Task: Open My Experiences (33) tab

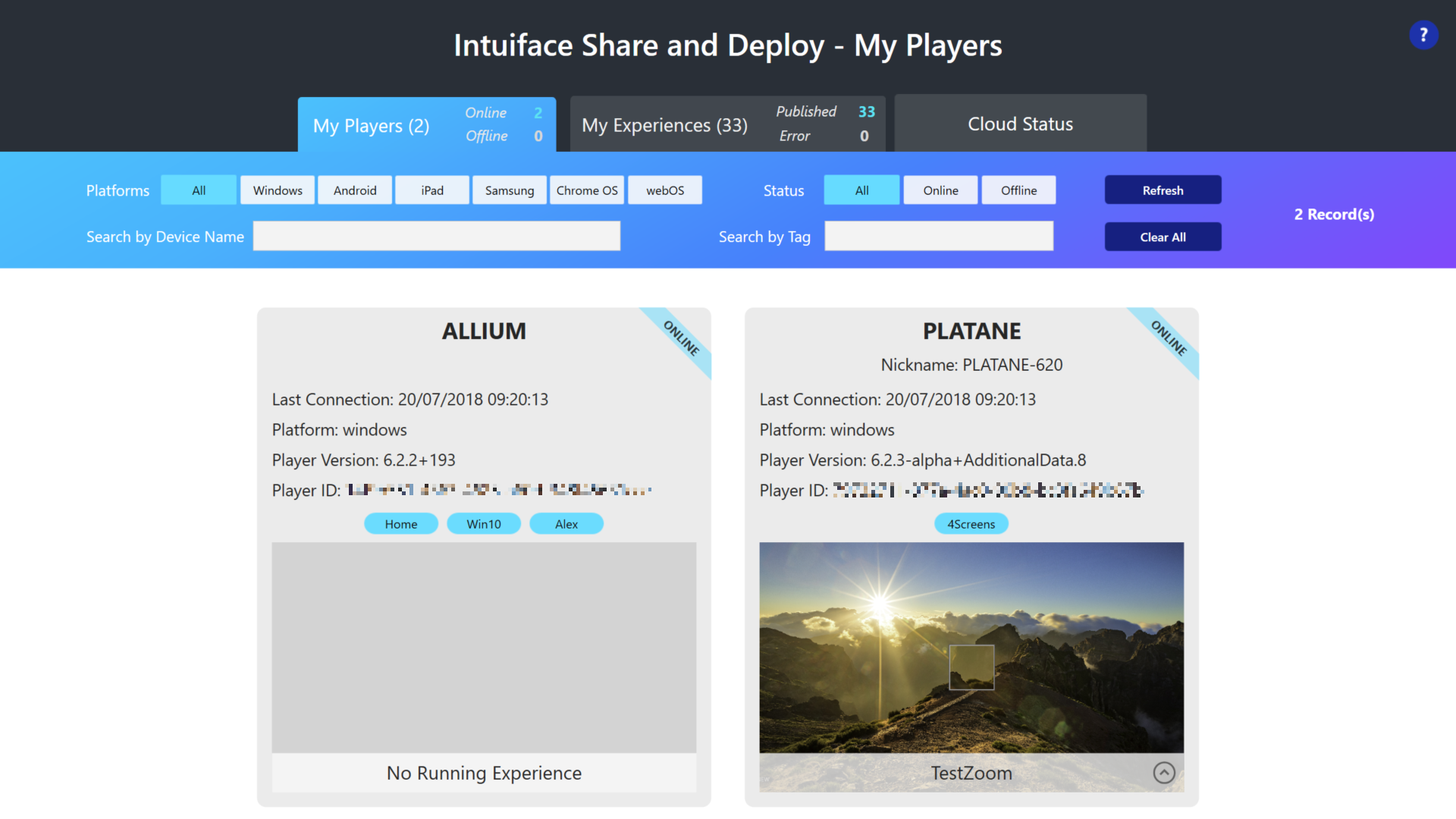Action: click(727, 124)
